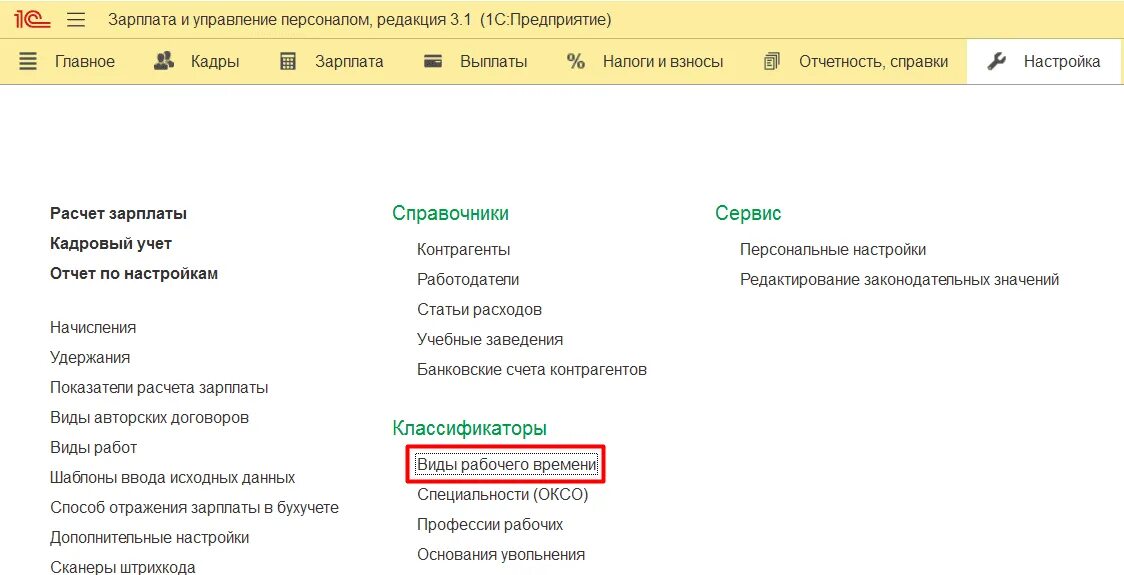1124x575 pixels.
Task: Open Учебные заведения directory
Action: coord(490,340)
